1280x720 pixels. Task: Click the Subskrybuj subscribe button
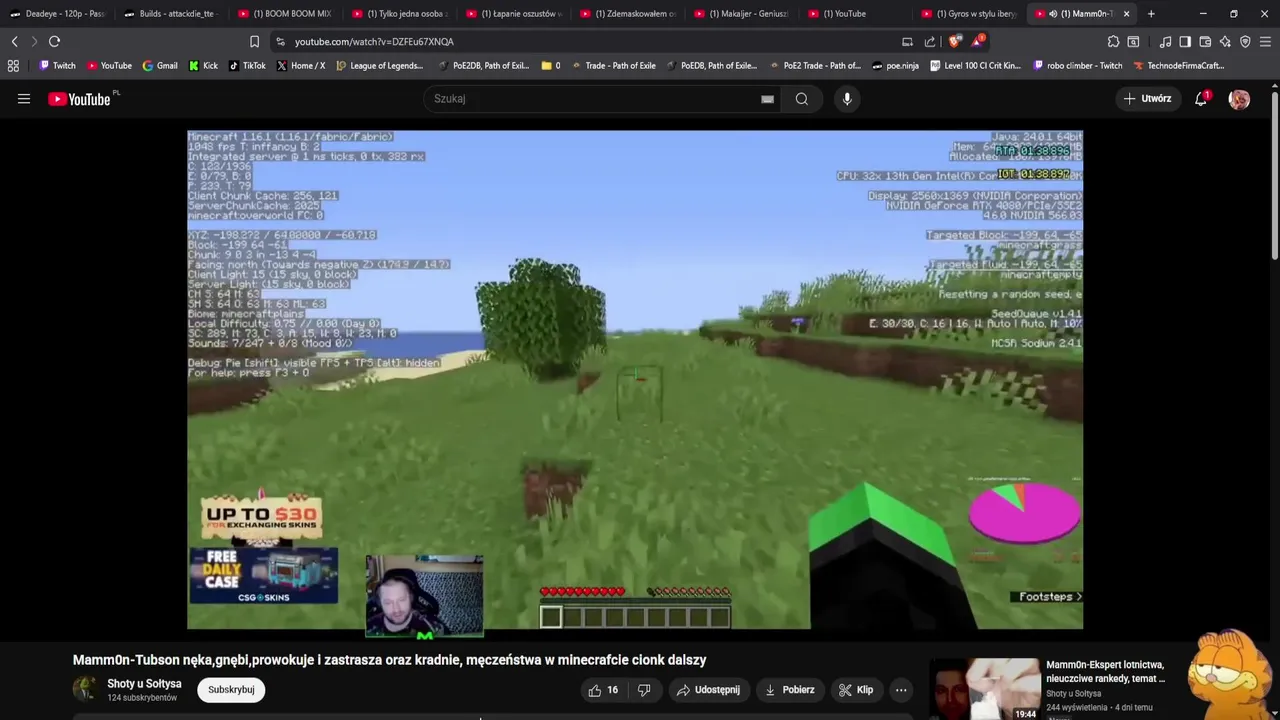coord(231,690)
